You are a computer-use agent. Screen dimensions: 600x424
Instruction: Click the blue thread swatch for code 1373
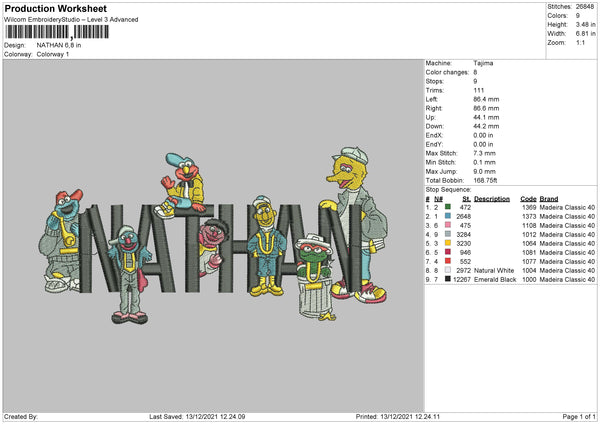pos(448,216)
